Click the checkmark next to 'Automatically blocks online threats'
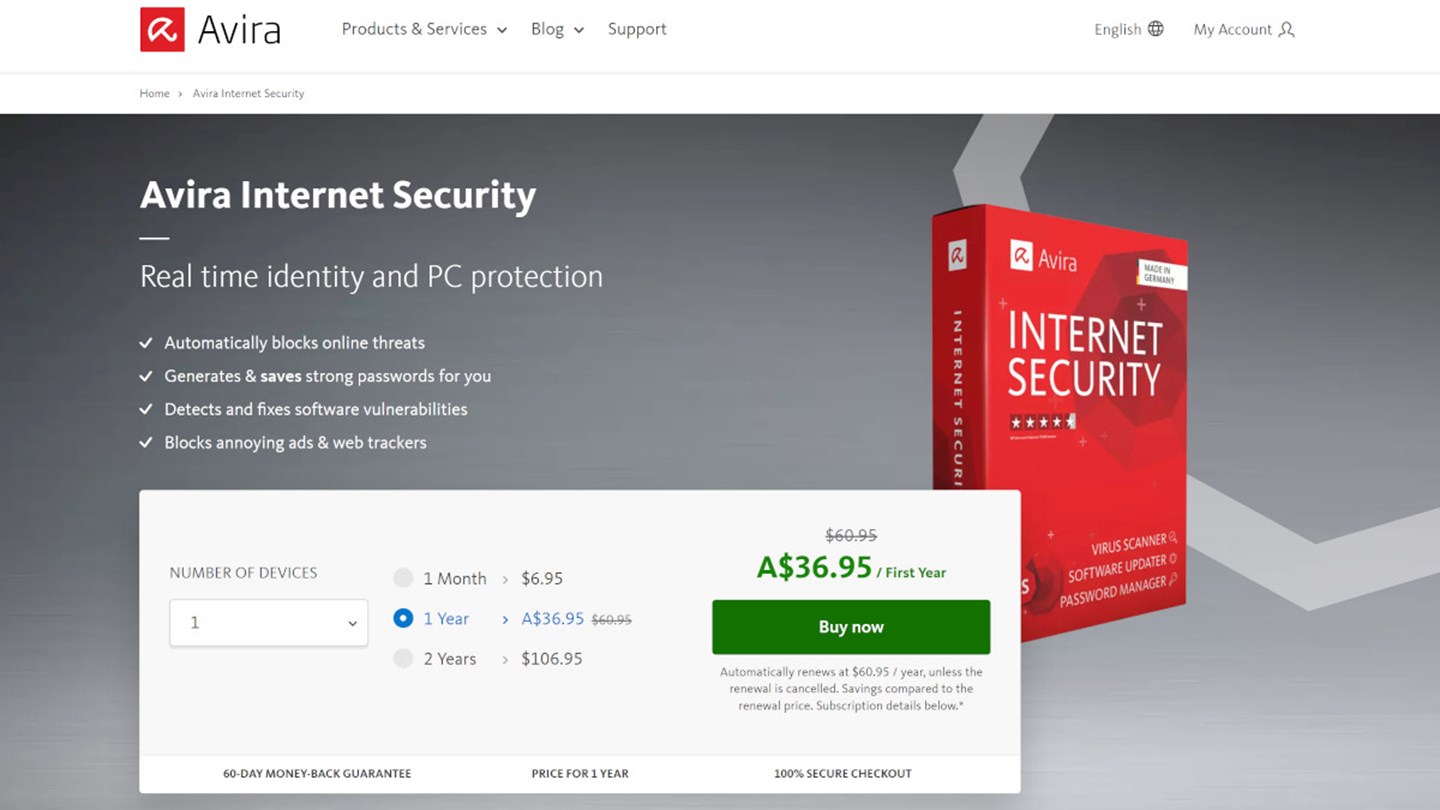The image size is (1440, 810). click(x=146, y=342)
